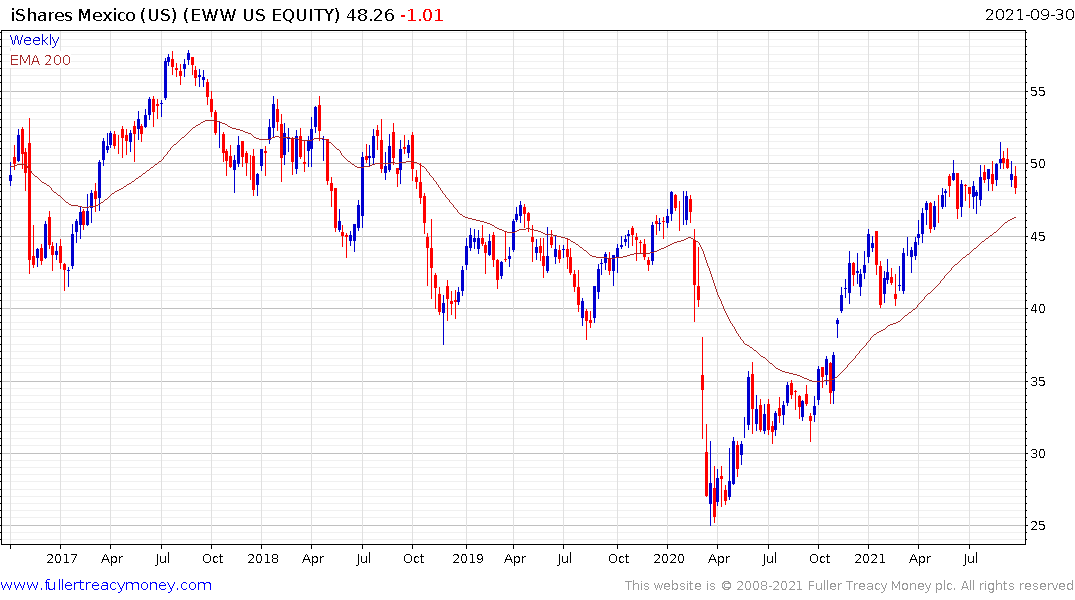Click the 35 price axis label
This screenshot has height=600, width=1075.
coord(1038,381)
